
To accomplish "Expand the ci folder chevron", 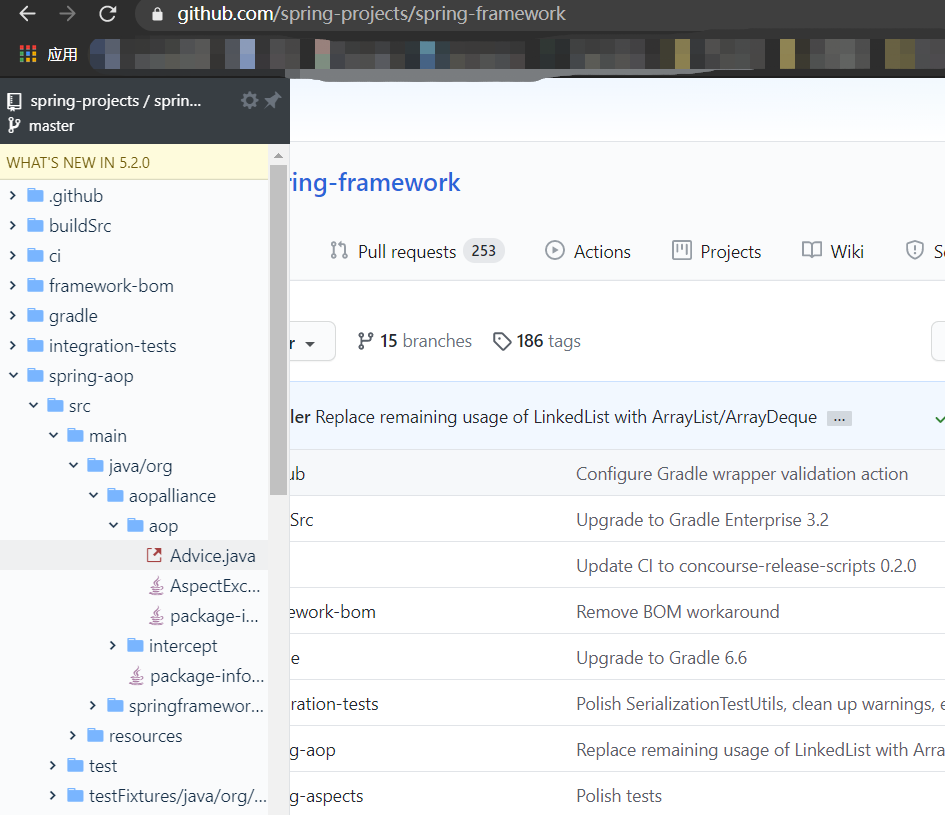I will tap(13, 256).
